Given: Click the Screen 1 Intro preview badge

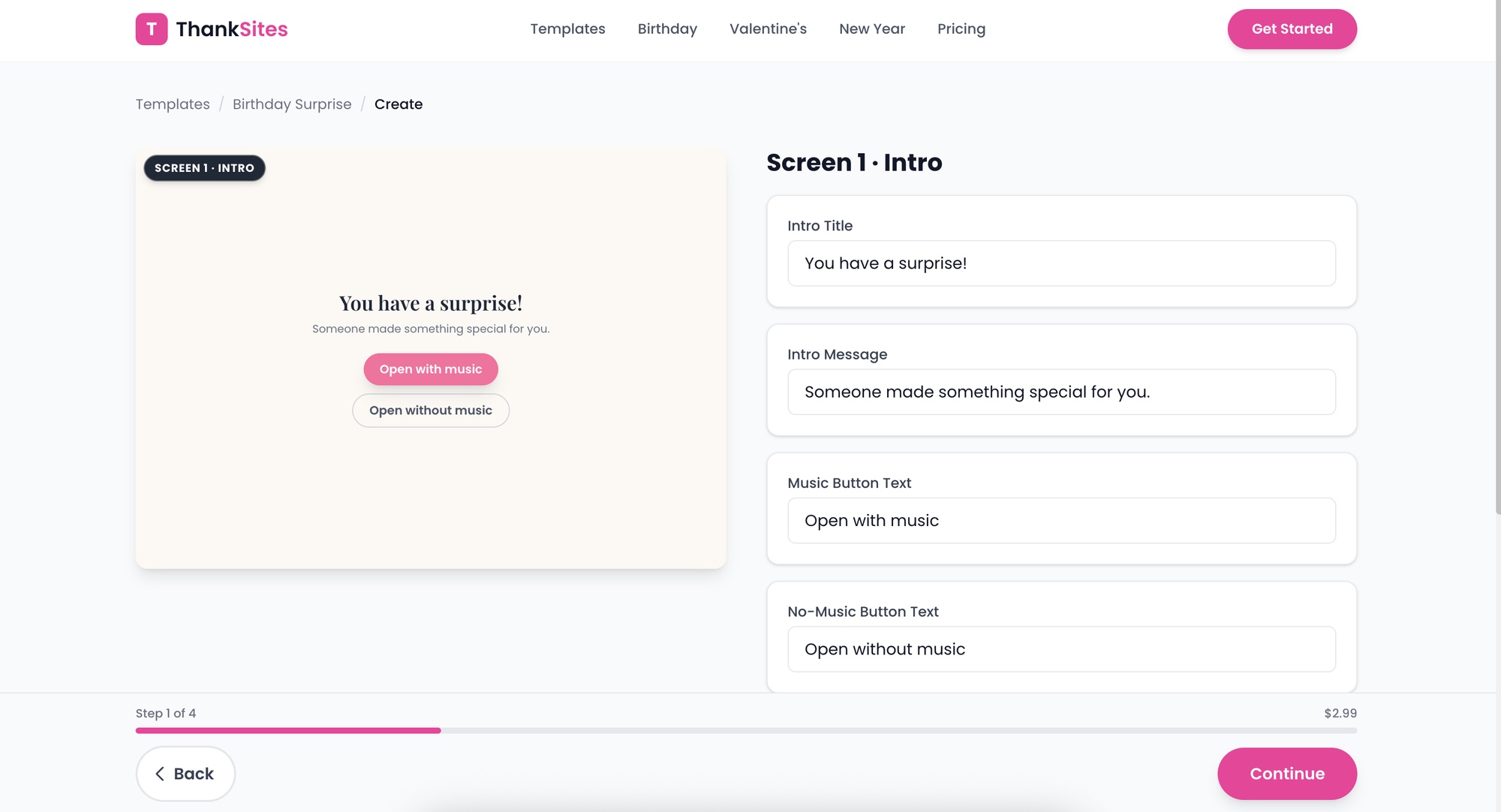Looking at the screenshot, I should pos(204,168).
